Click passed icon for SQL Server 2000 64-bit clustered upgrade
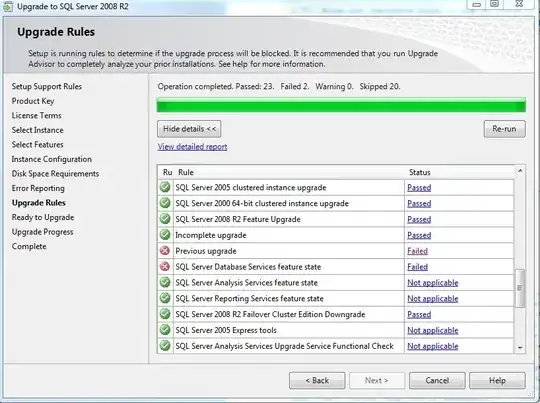 pyautogui.click(x=165, y=203)
